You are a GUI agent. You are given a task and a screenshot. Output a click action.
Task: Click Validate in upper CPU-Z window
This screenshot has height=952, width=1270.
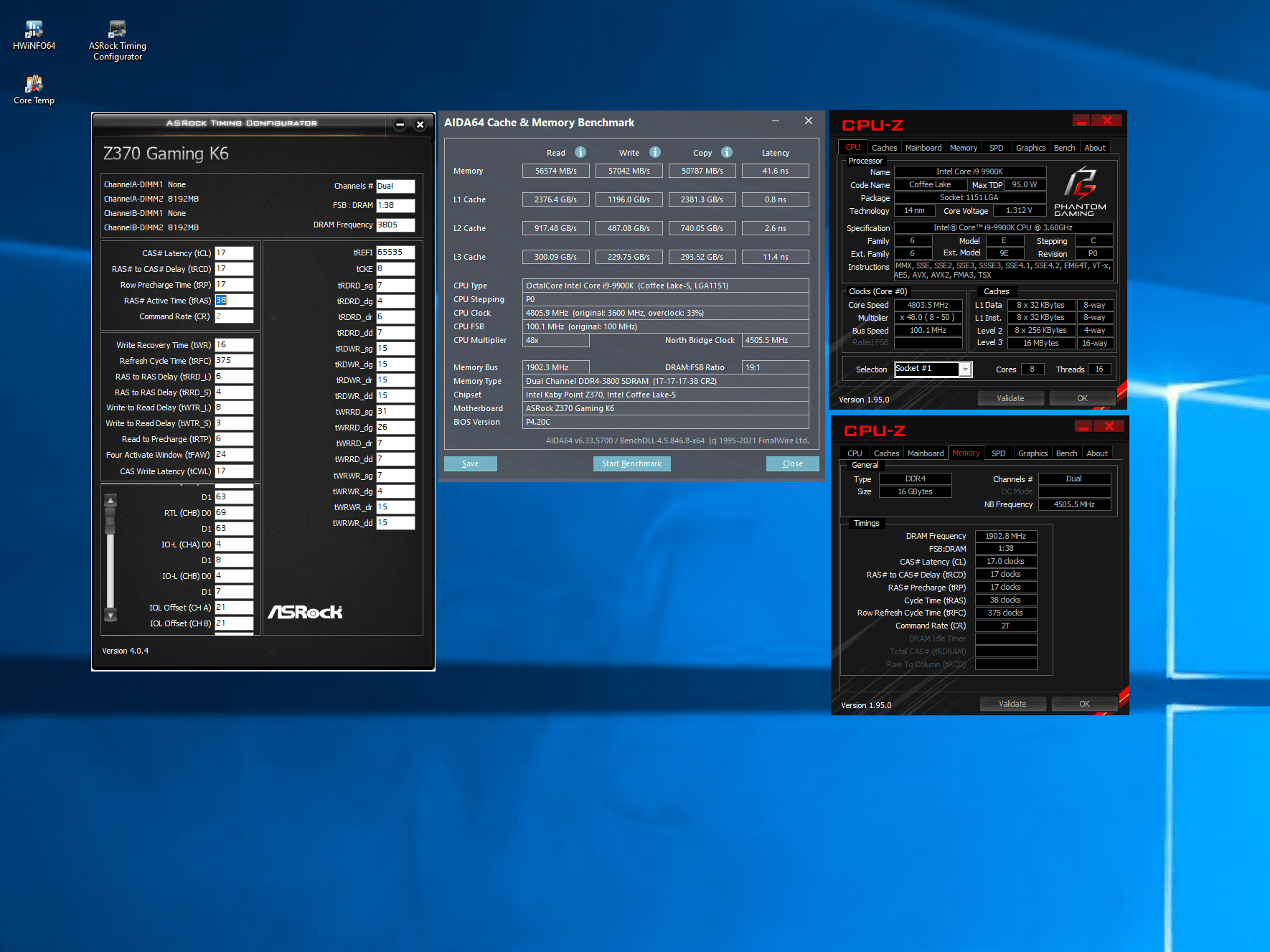pos(1010,398)
